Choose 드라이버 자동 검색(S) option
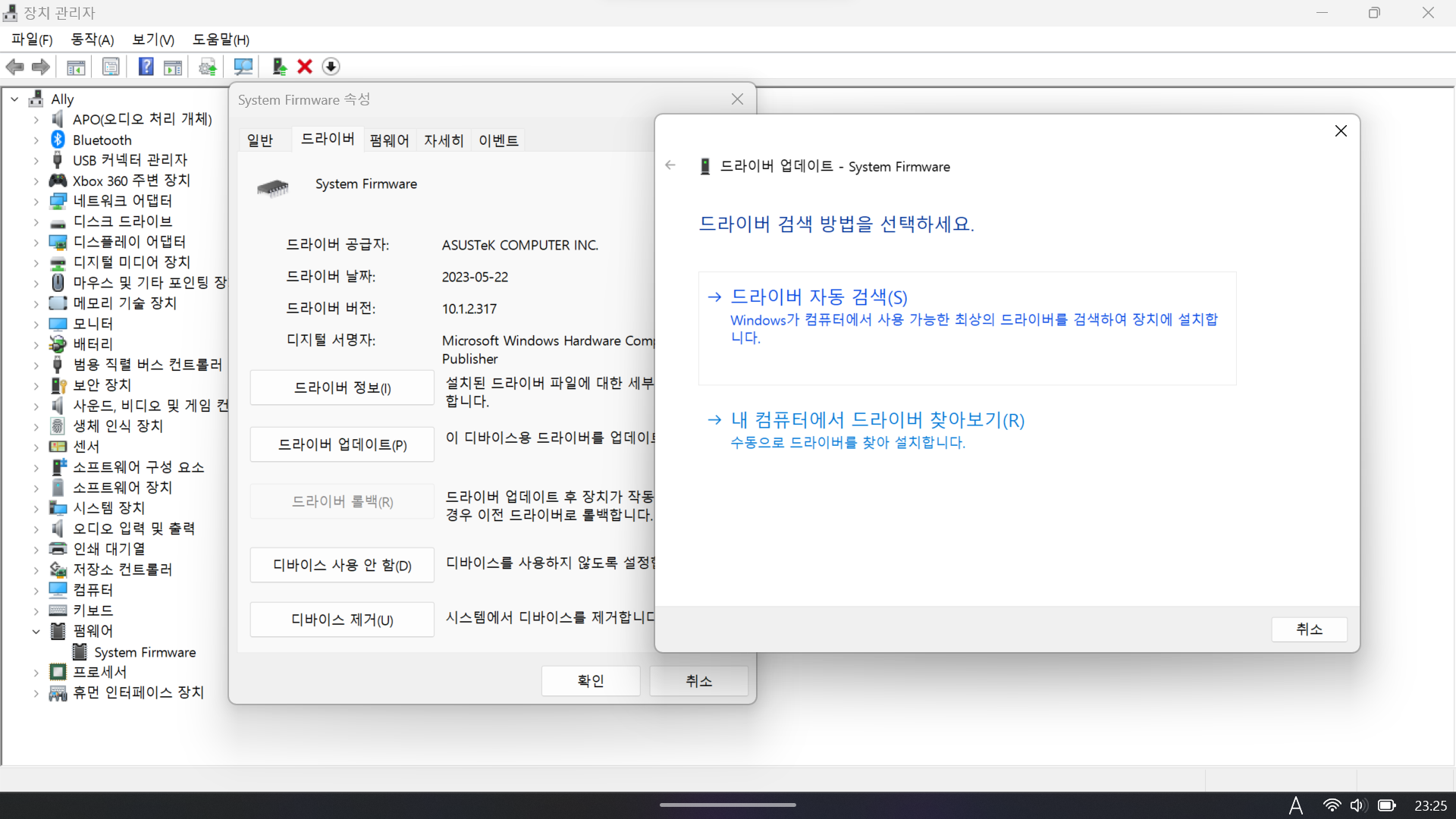1456x819 pixels. (819, 297)
